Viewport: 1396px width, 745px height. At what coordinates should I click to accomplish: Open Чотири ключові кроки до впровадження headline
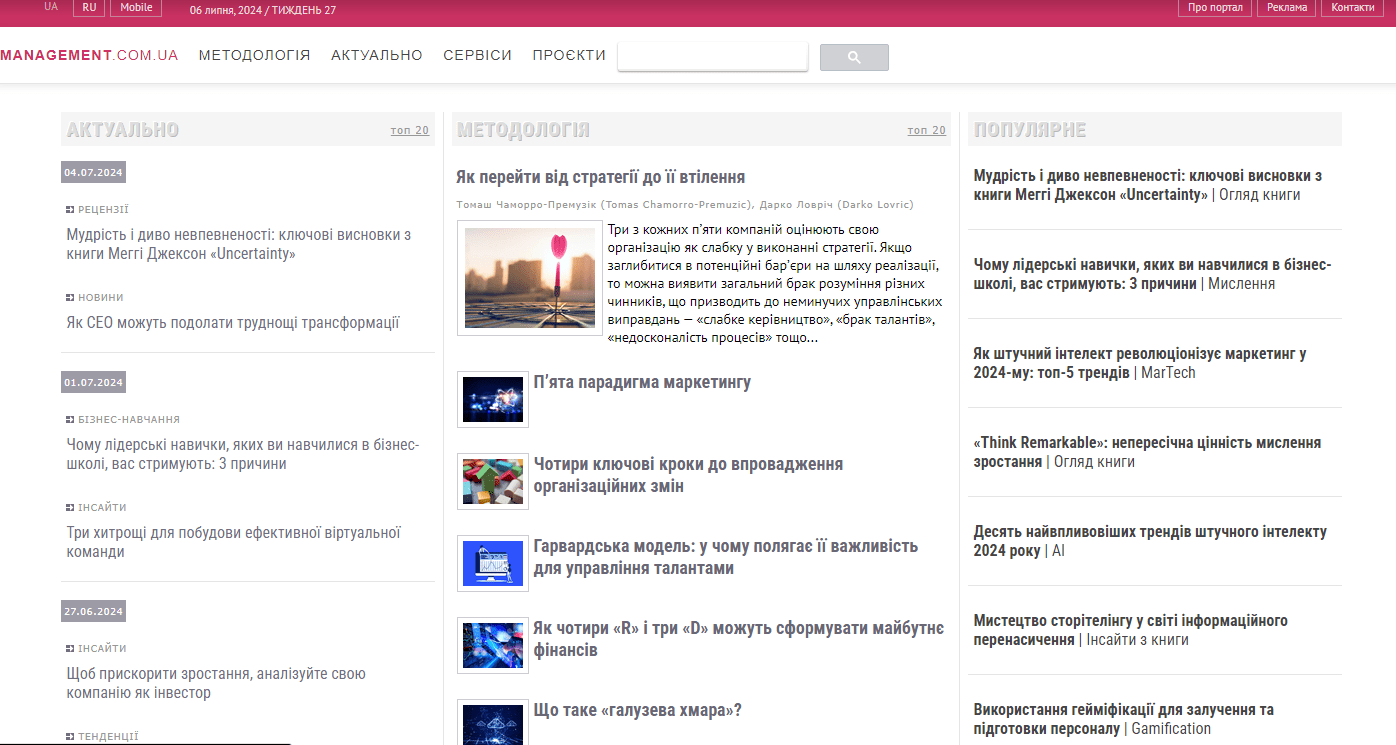coord(688,475)
